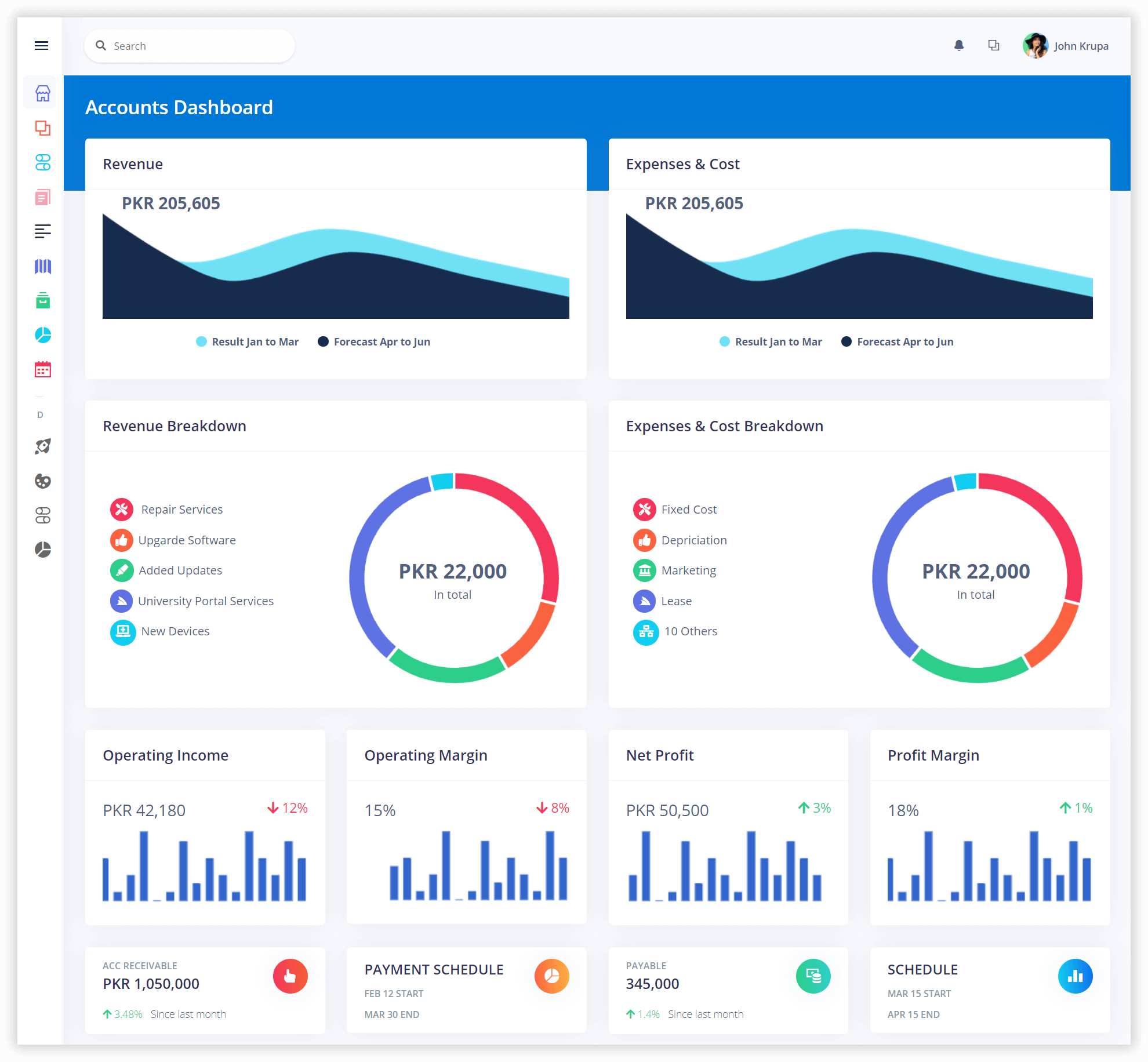Image resolution: width=1148 pixels, height=1062 pixels.
Task: Open John Krupa profile avatar
Action: coord(1036,46)
